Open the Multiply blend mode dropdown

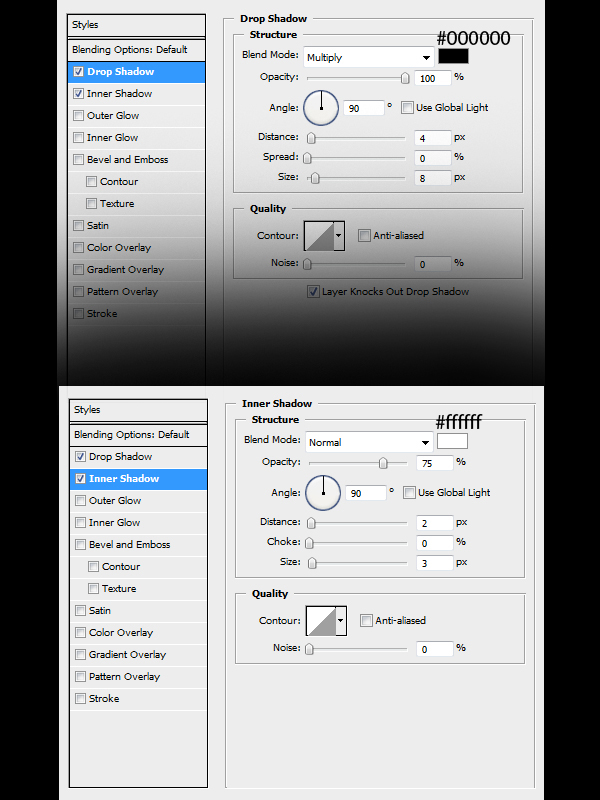(x=368, y=58)
